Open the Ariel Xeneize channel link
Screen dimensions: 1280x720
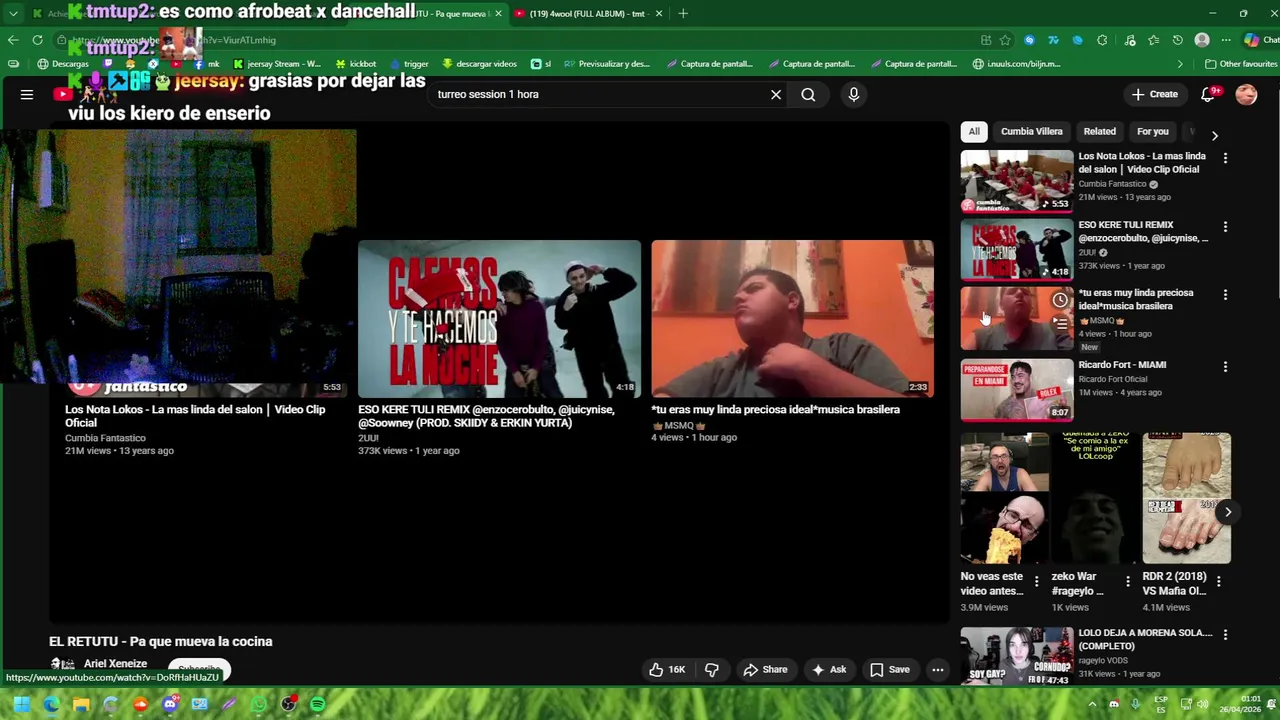coord(115,664)
